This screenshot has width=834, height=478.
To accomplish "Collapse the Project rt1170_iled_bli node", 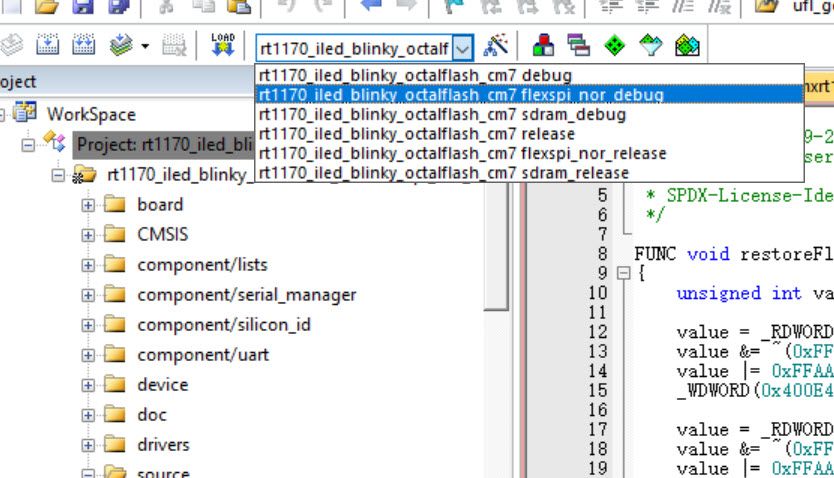I will 28,145.
